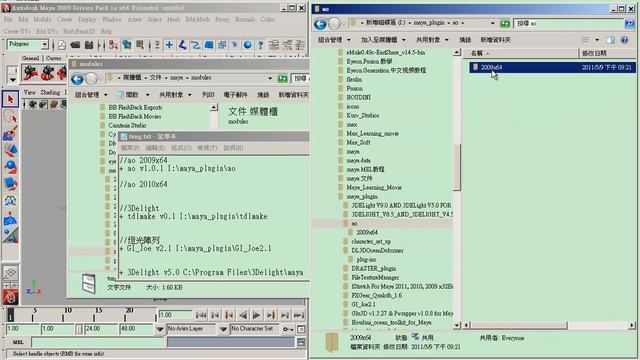Screen dimensions: 640x360
Task: Click the perspective layout icon below toolbox
Action: [x=10, y=272]
